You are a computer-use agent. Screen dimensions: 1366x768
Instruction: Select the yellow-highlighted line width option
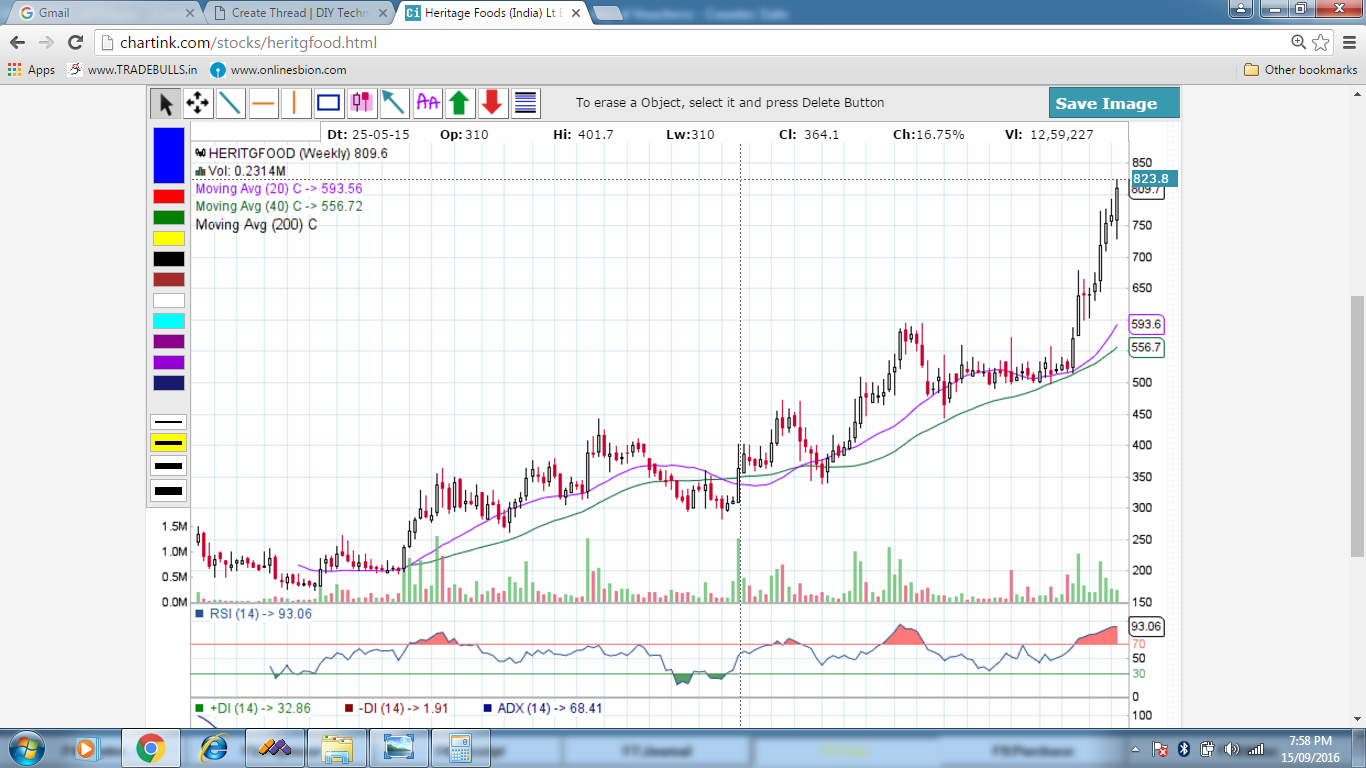coord(168,443)
